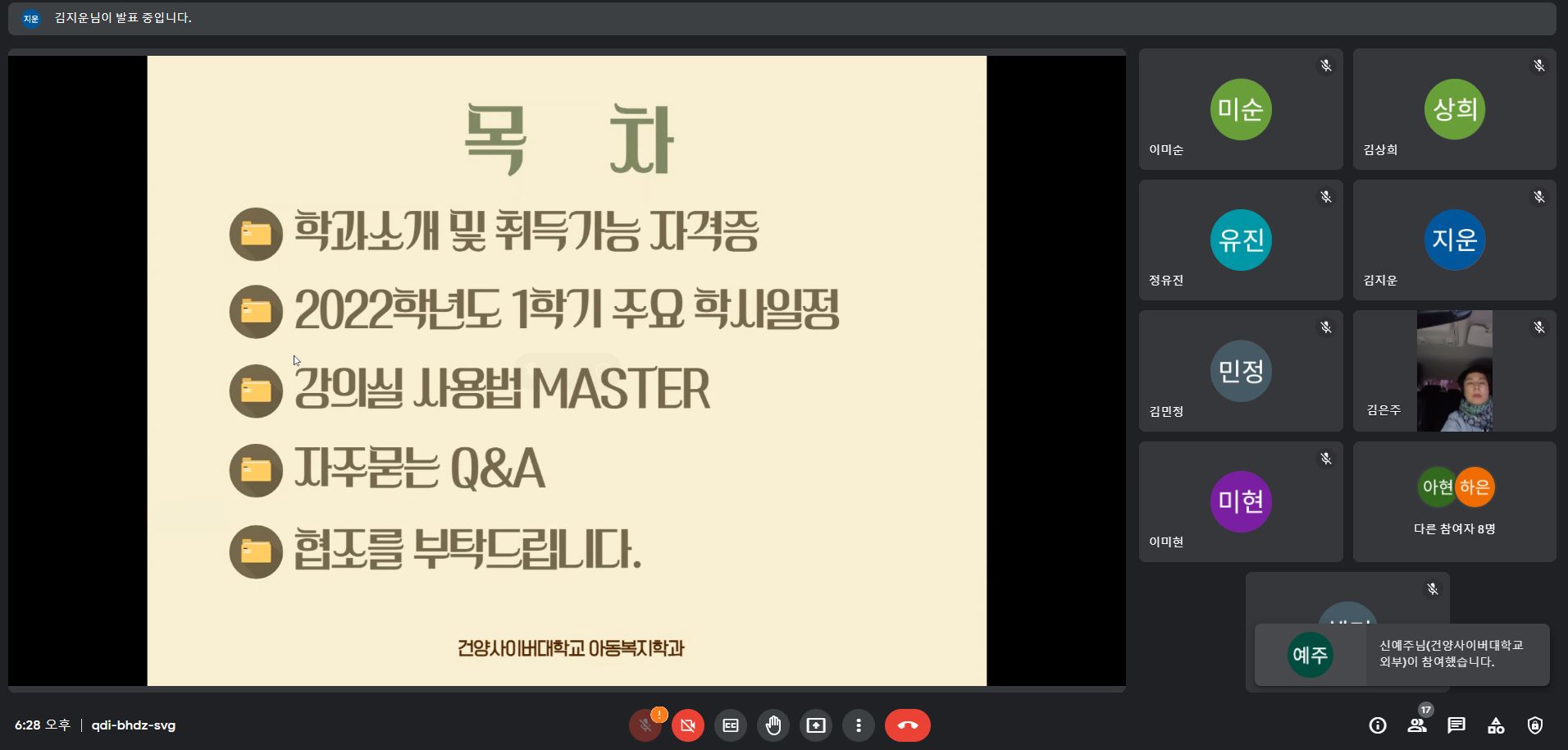Click the present screen button
Viewport: 1568px width, 750px height.
816,725
